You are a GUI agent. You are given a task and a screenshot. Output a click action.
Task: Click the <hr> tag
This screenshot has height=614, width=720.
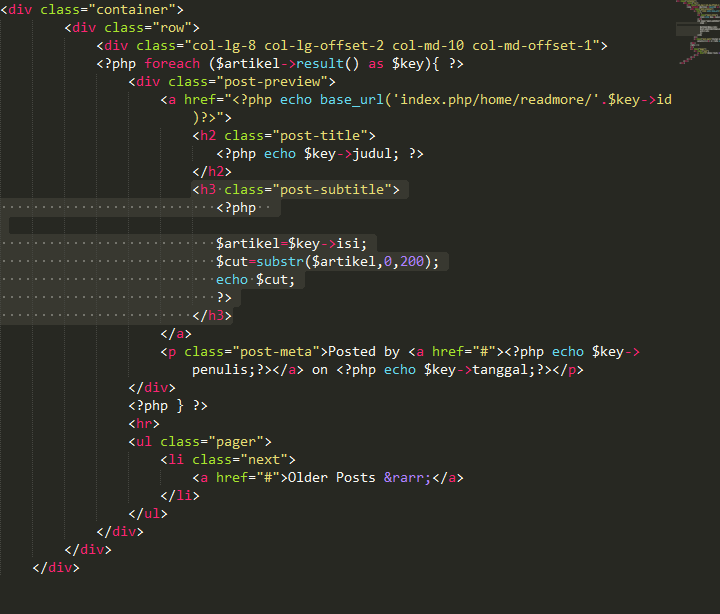pyautogui.click(x=144, y=423)
